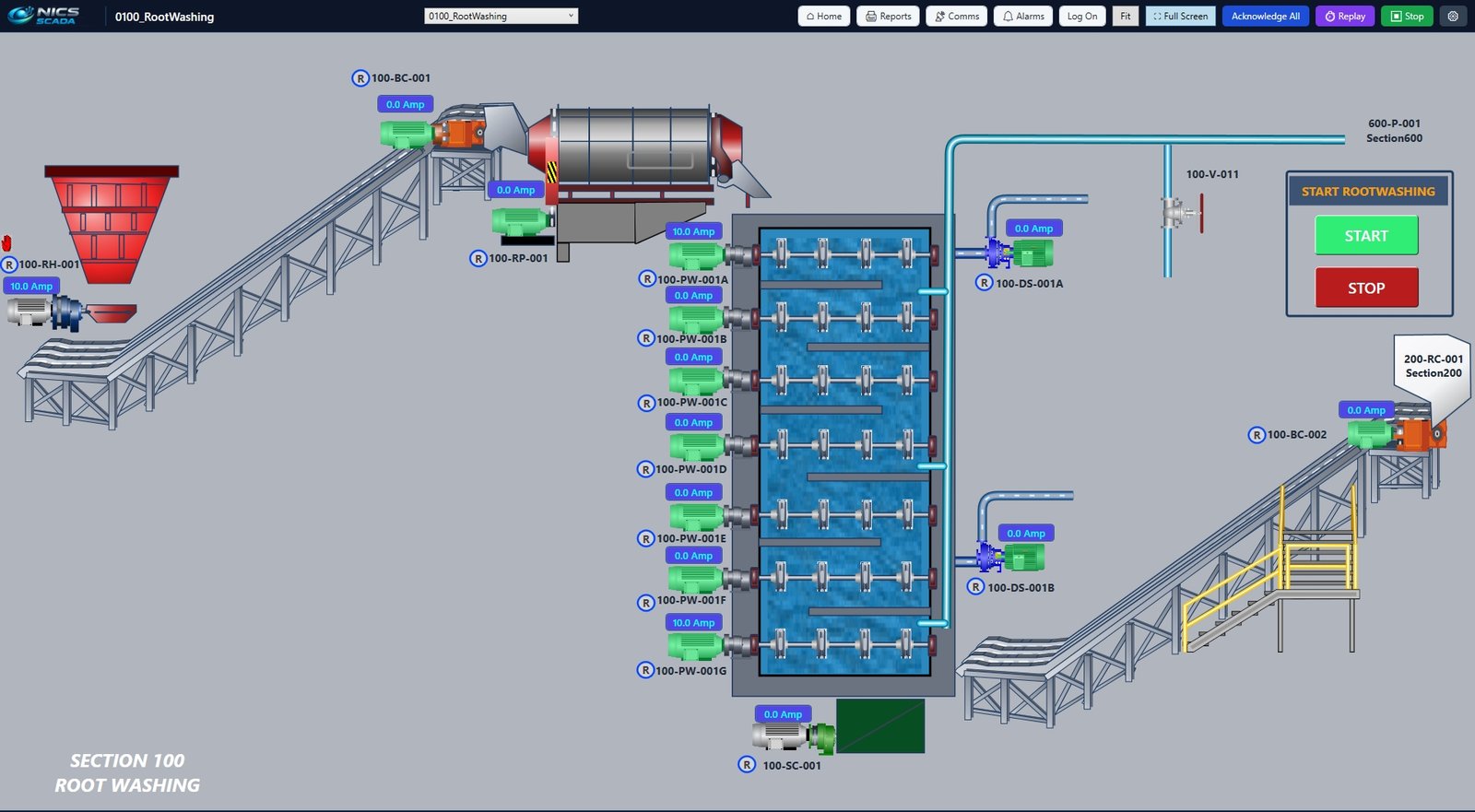Click the R indicator for 100-PW-001B
Viewport: 1475px width, 812px height.
pyautogui.click(x=646, y=338)
